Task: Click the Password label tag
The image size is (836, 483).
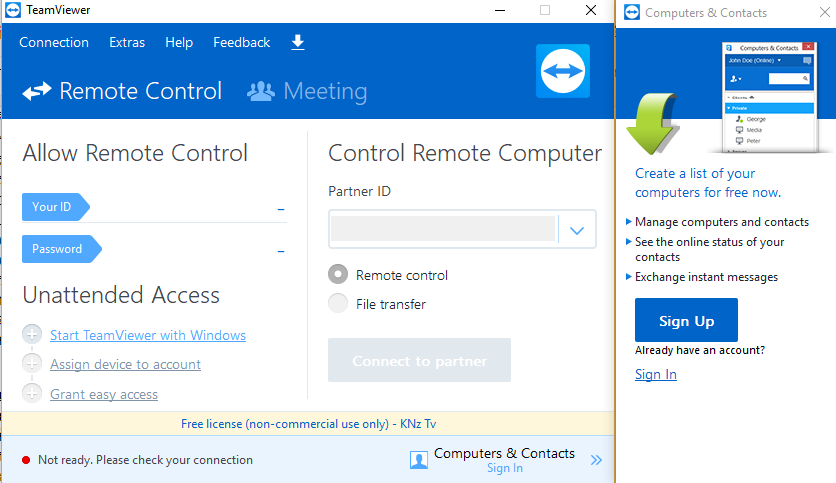Action: [x=62, y=249]
